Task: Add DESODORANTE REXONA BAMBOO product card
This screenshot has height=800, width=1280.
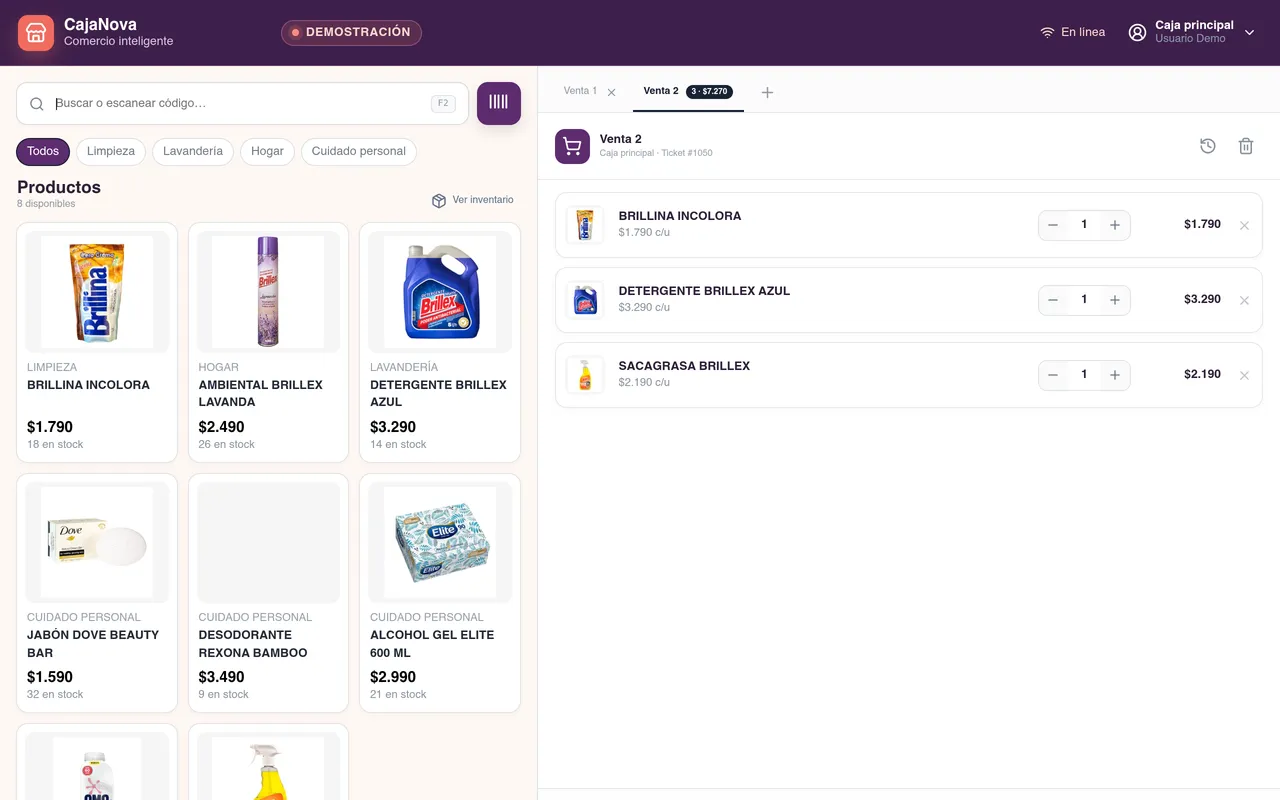Action: pyautogui.click(x=268, y=593)
